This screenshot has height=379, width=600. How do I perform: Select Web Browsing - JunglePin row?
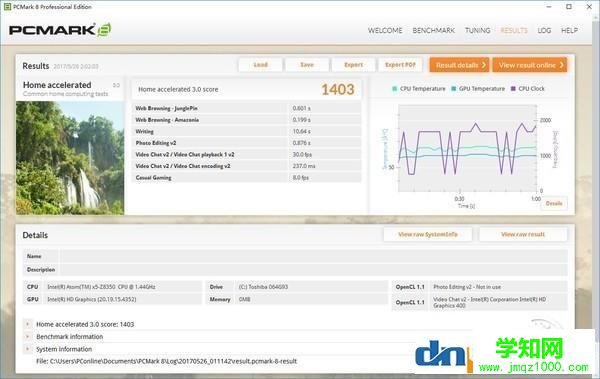pyautogui.click(x=246, y=108)
